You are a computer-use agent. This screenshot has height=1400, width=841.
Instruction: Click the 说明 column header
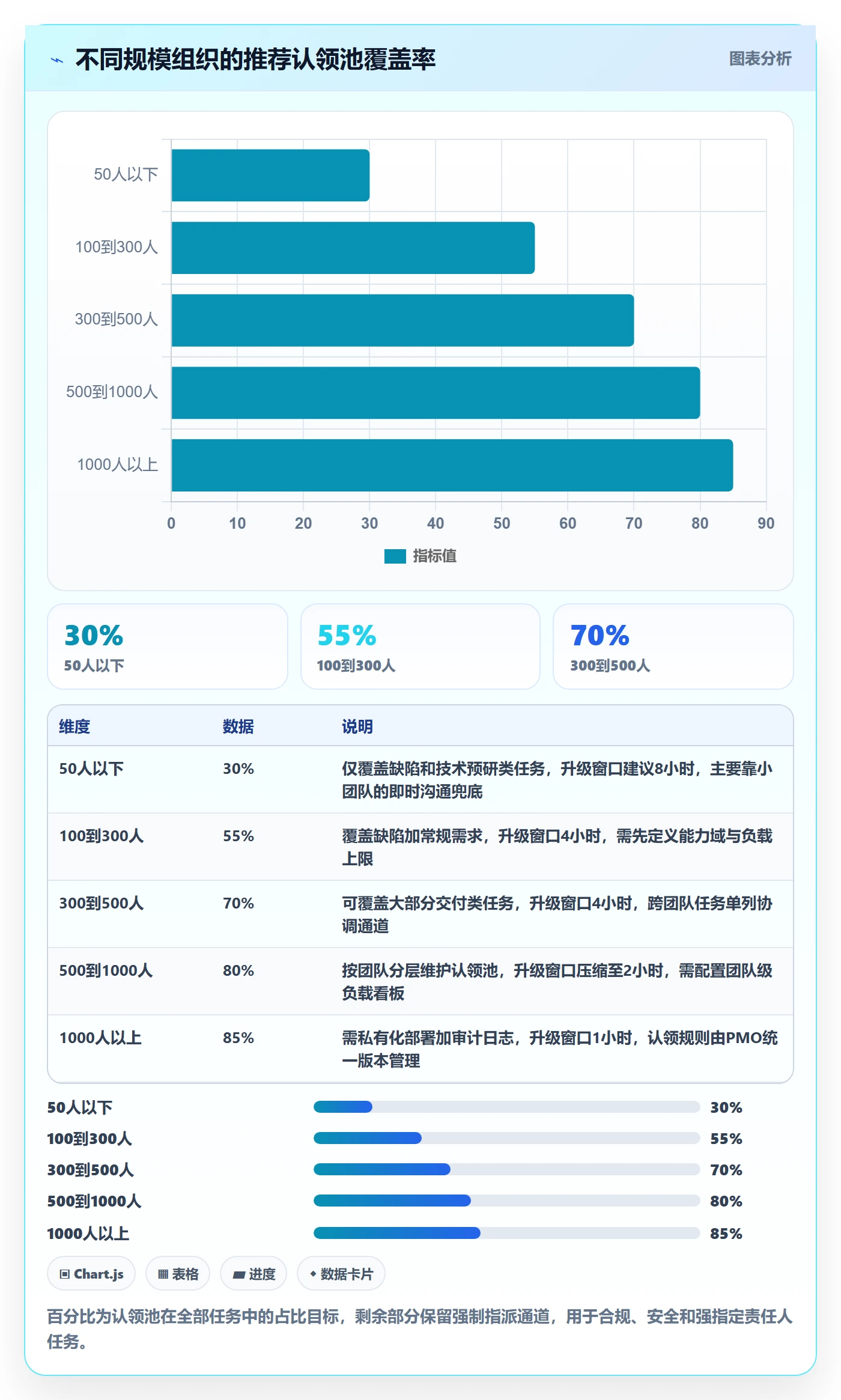[x=357, y=726]
